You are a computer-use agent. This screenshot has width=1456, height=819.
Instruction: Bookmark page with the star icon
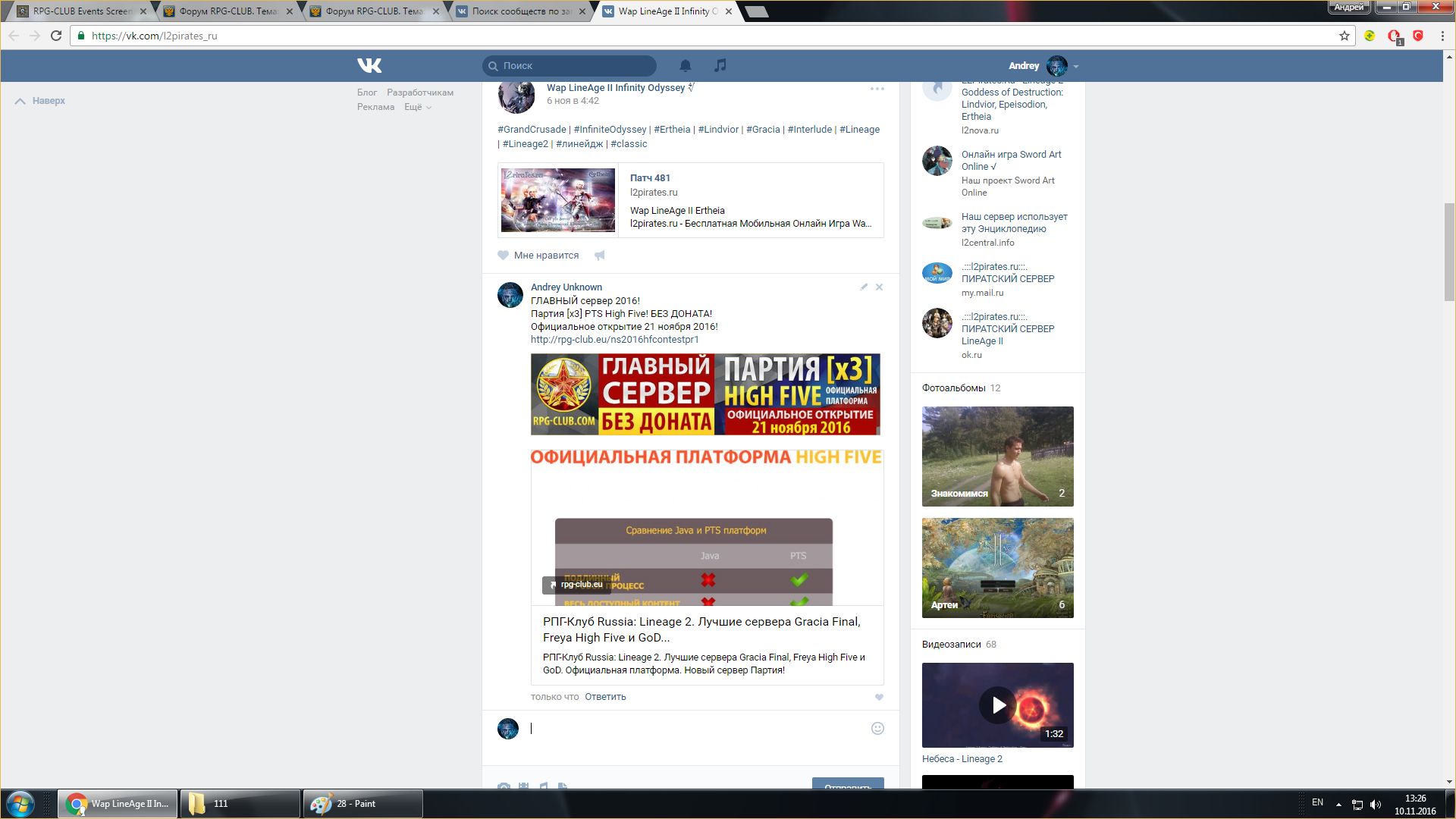coord(1345,36)
